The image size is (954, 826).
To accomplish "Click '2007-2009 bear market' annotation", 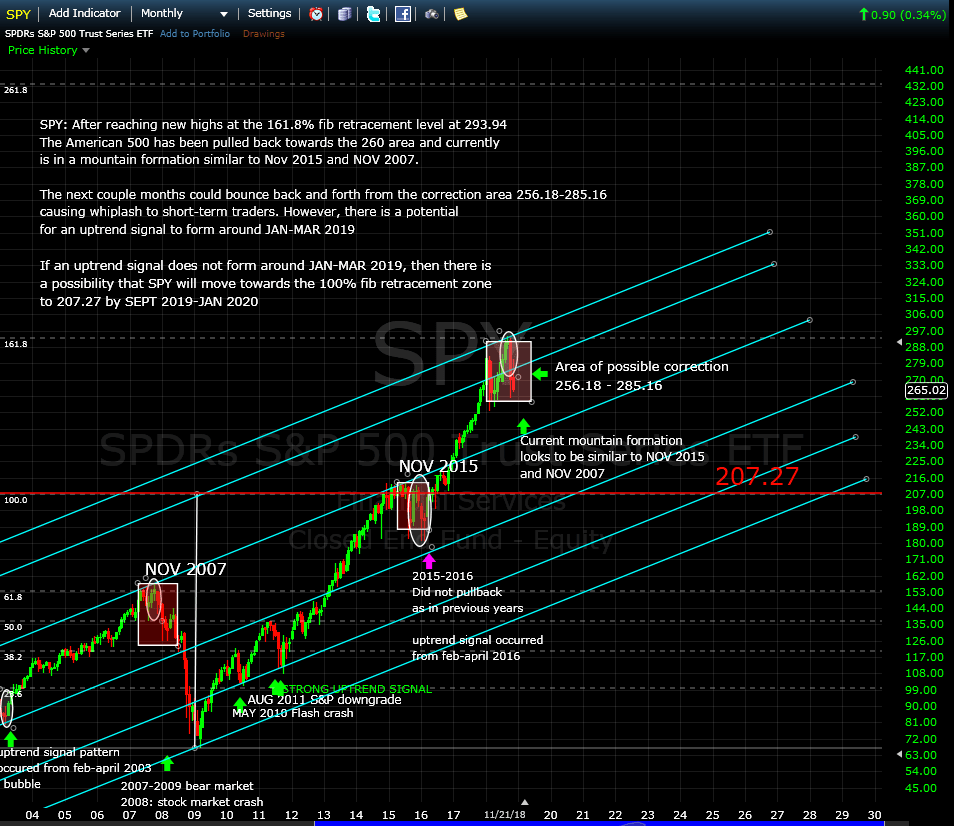I will (187, 786).
